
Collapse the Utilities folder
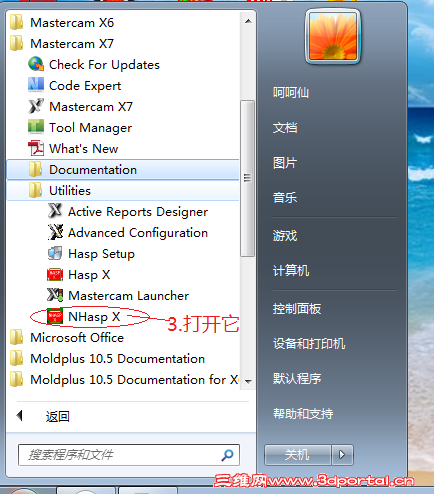(123, 190)
